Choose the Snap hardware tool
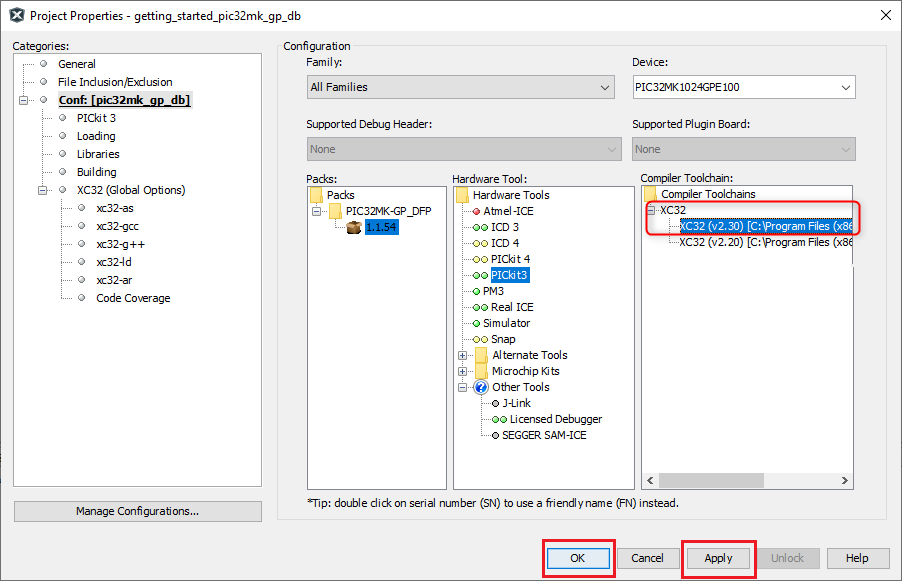Image resolution: width=902 pixels, height=581 pixels. coord(503,339)
